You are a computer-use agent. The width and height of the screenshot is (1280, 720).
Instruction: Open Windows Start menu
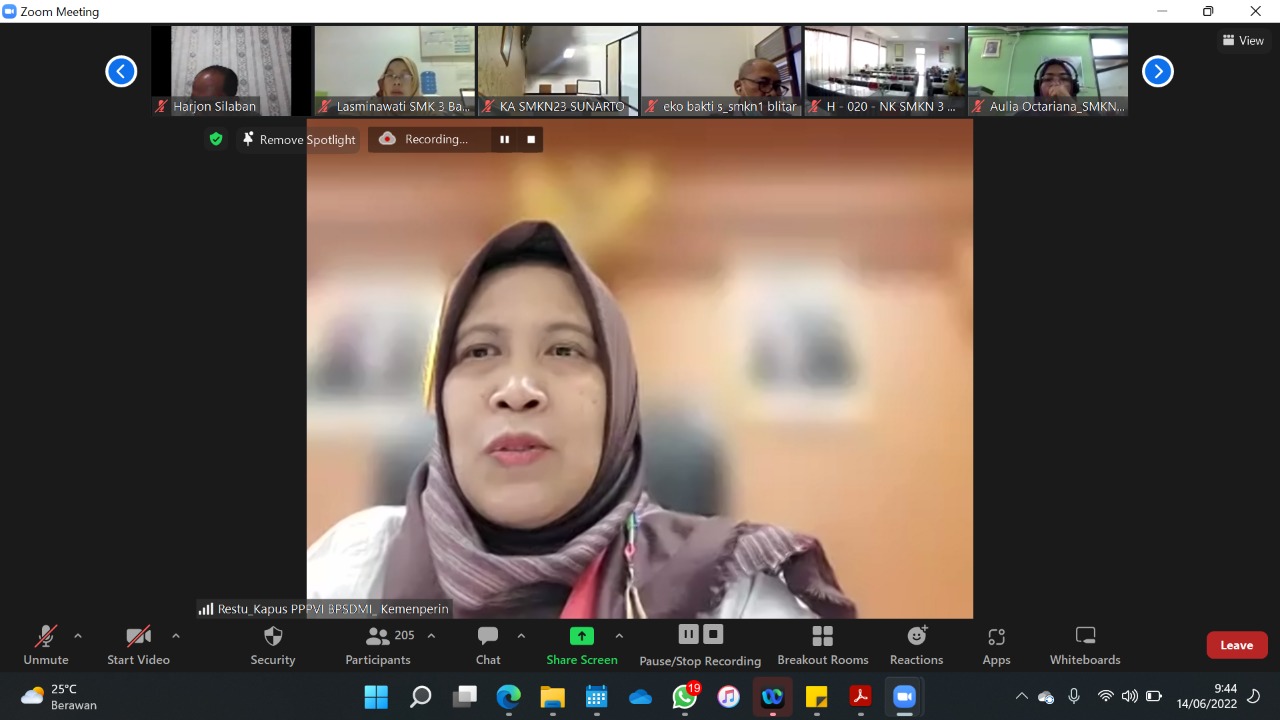click(x=376, y=696)
